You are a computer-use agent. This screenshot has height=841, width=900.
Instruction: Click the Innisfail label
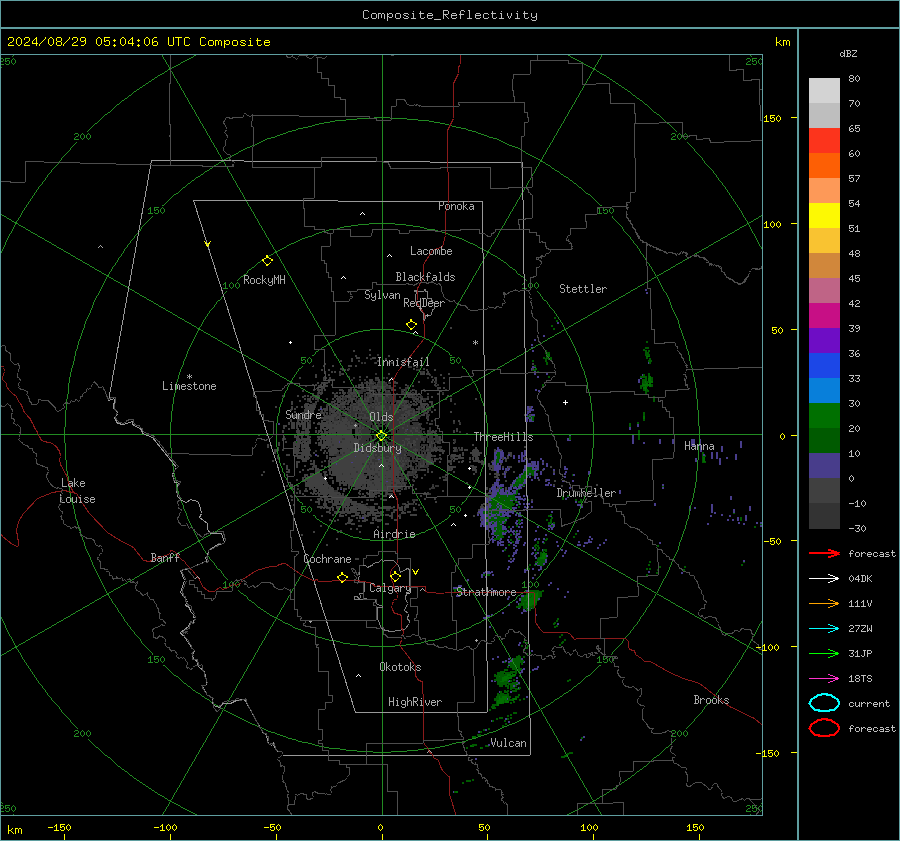point(403,362)
